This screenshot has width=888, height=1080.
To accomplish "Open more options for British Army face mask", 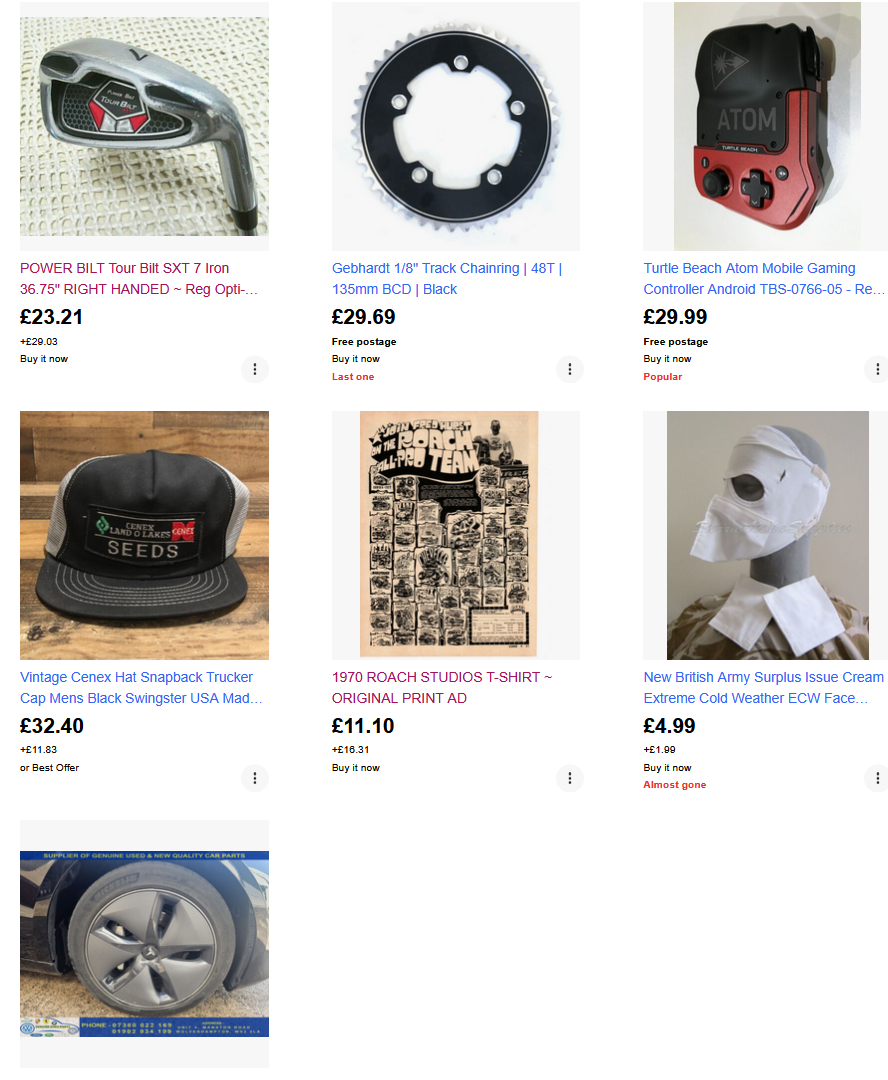I will click(x=876, y=778).
